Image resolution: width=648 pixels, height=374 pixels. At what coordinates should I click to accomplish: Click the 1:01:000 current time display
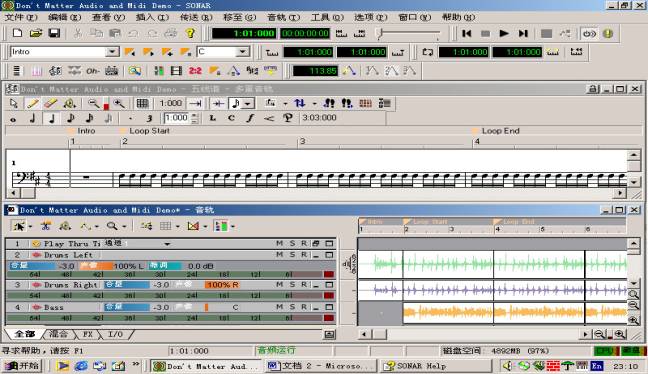pos(243,33)
